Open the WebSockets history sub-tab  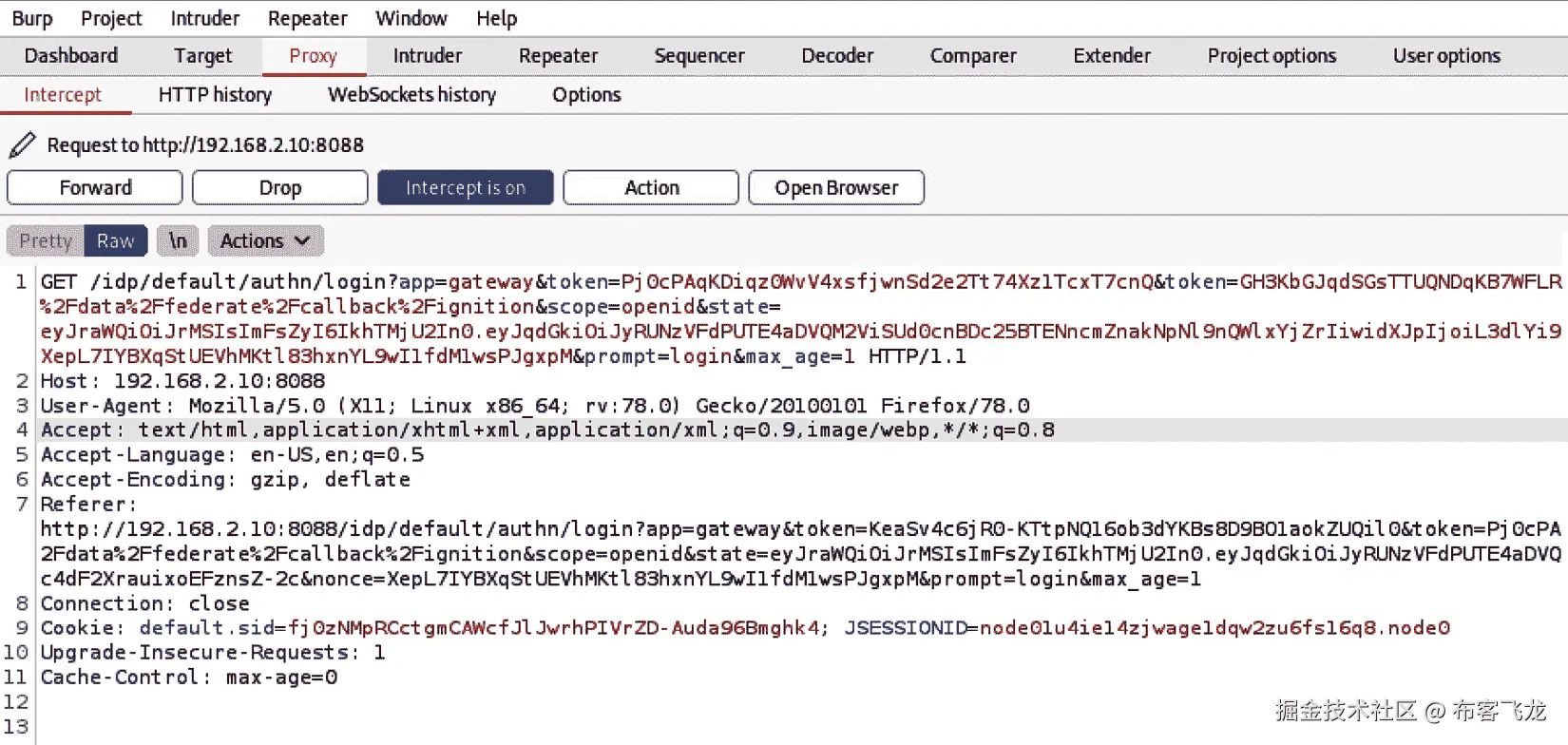pyautogui.click(x=412, y=95)
